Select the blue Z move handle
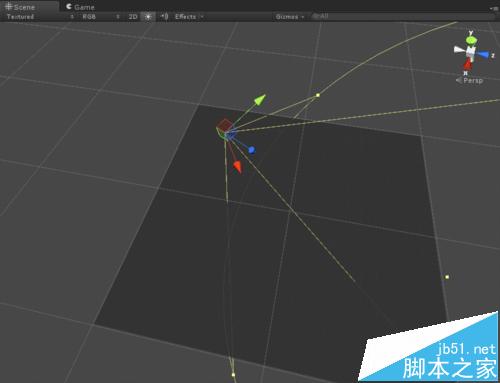500x383 pixels. click(x=252, y=150)
